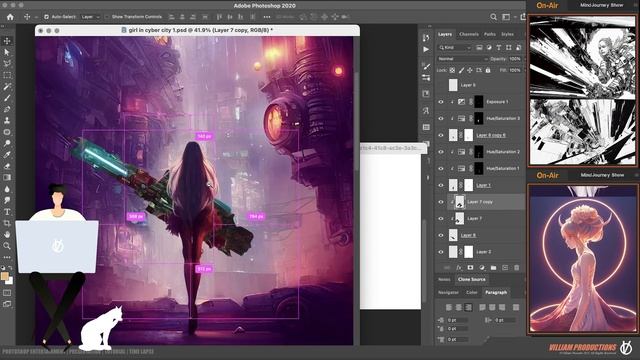Click the indent left margin field
The image size is (640, 360).
click(x=458, y=320)
